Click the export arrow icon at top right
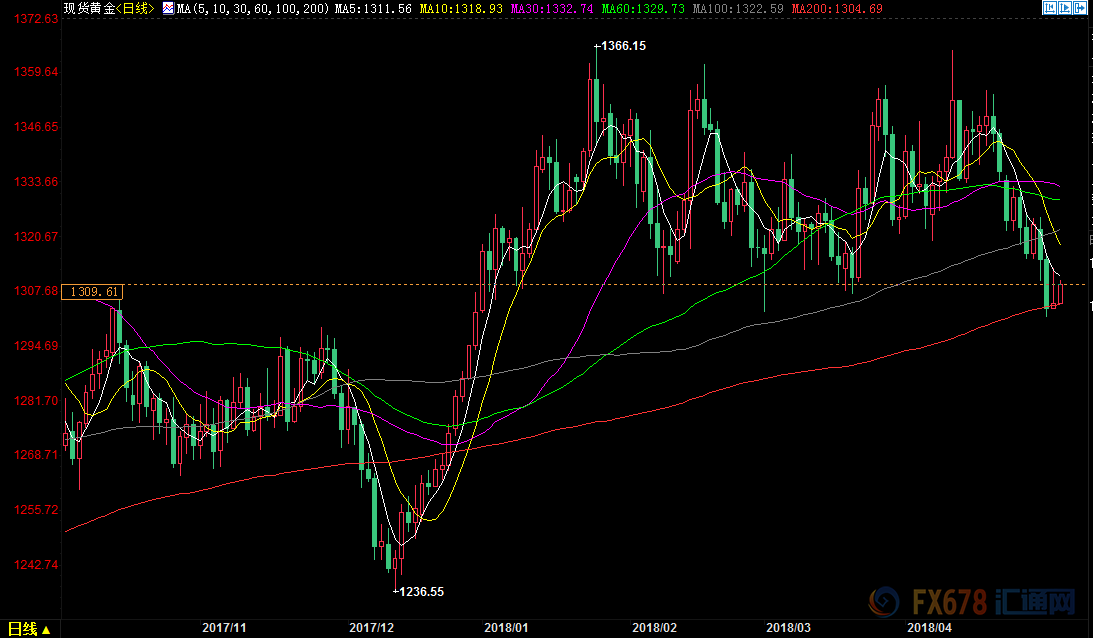This screenshot has height=638, width=1093. click(x=1080, y=8)
